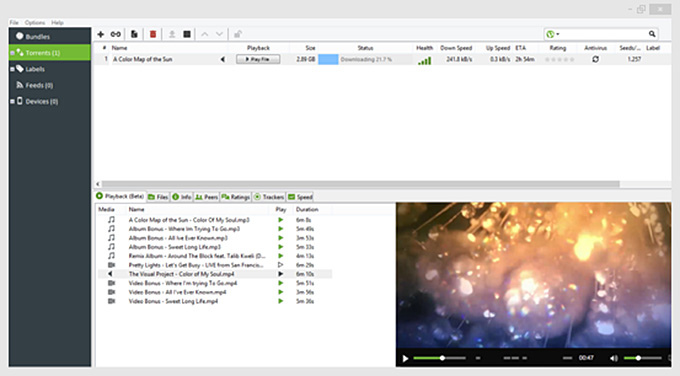This screenshot has height=376, width=680.
Task: Click the antivirus refresh icon
Action: point(595,59)
